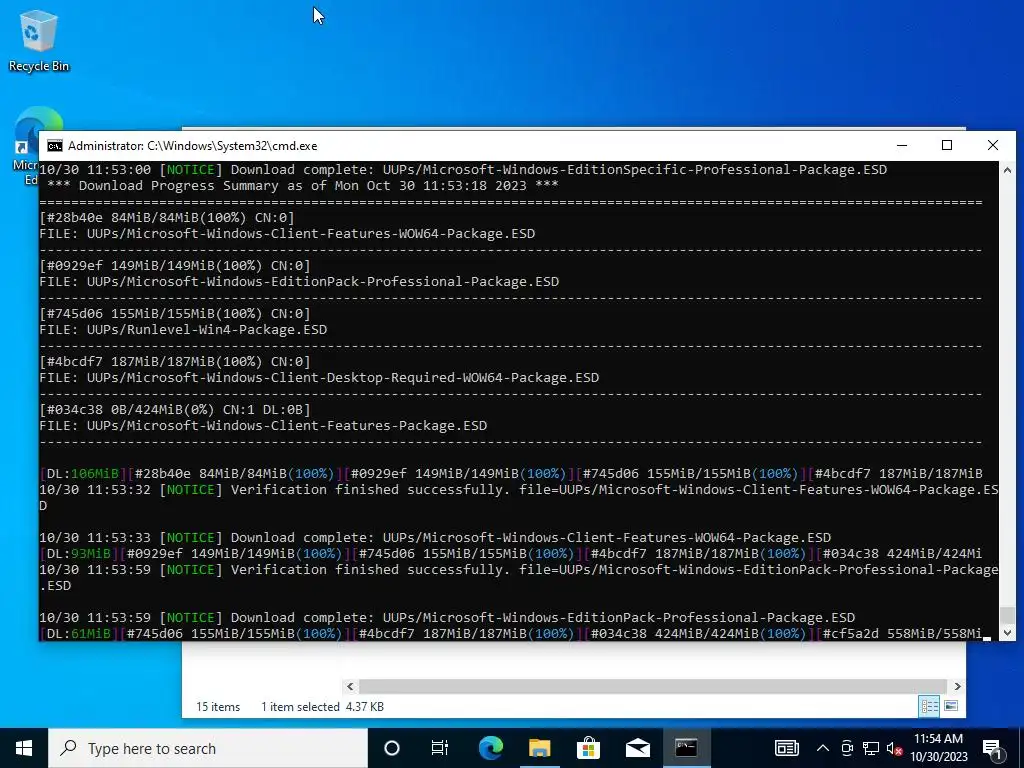
Task: Switch to File Explorer on taskbar
Action: pyautogui.click(x=539, y=748)
